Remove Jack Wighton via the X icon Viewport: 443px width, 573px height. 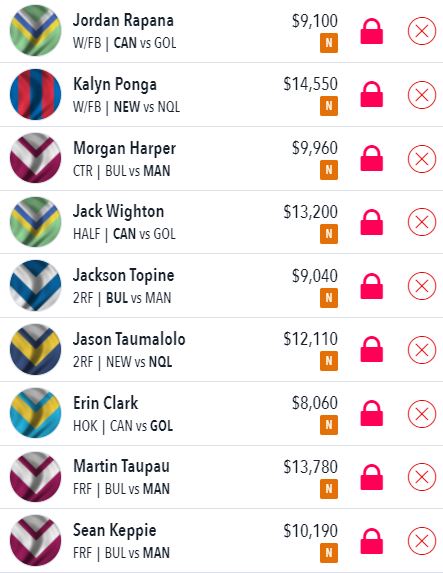422,222
